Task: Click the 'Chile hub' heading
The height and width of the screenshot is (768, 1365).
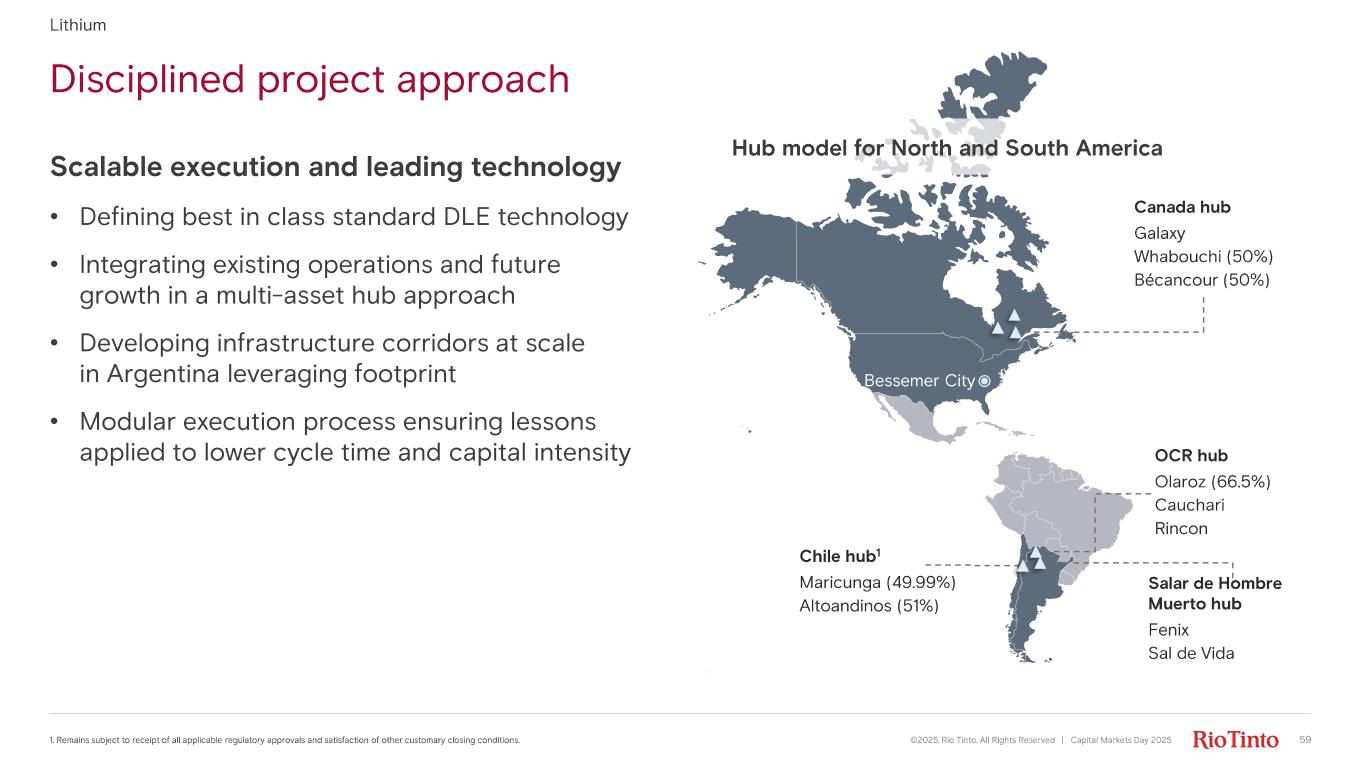Action: 839,556
